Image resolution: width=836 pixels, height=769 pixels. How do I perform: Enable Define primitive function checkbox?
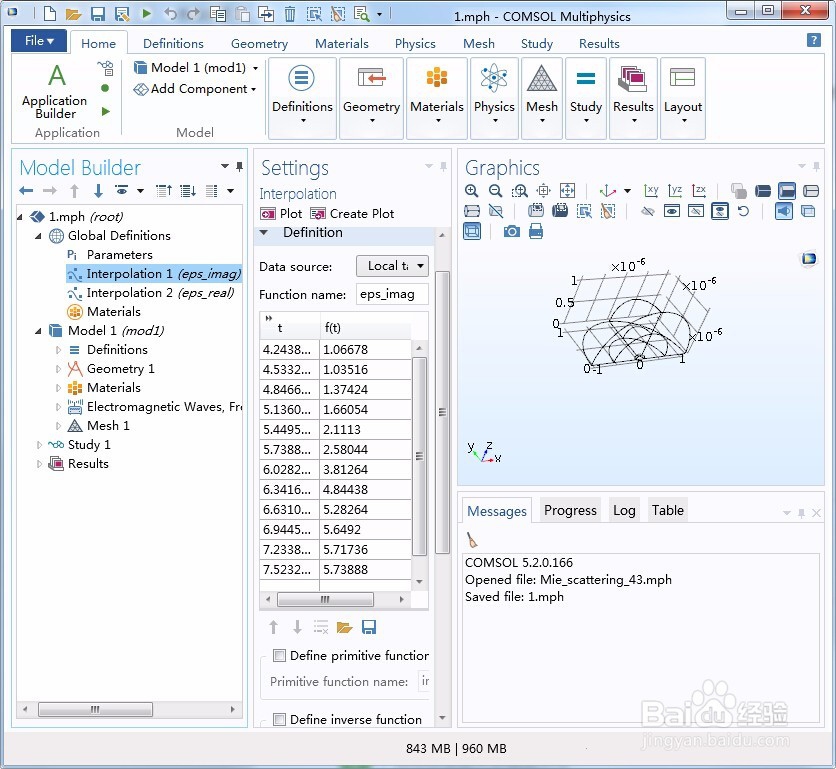(x=279, y=655)
